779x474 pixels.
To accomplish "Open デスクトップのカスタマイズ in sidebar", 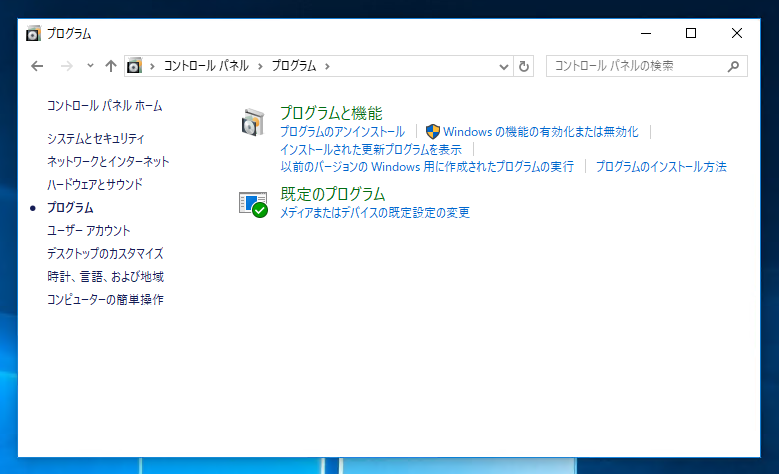I will [x=105, y=253].
